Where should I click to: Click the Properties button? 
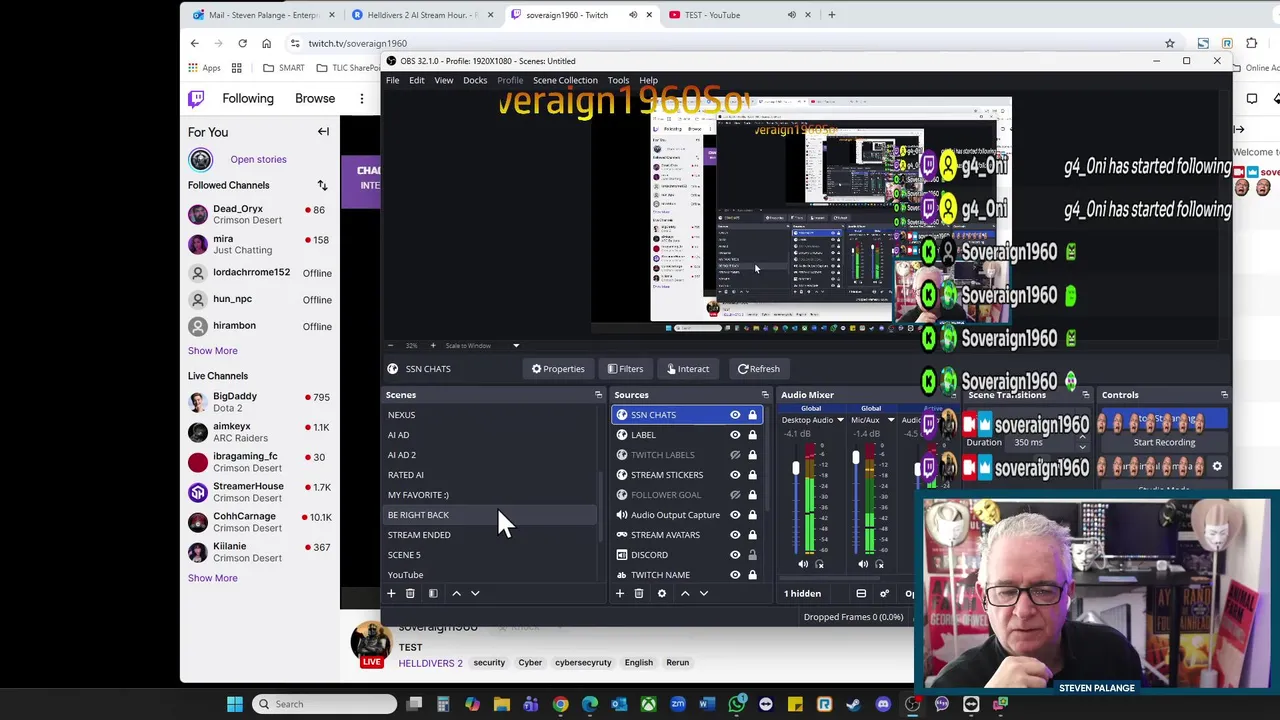click(x=558, y=369)
